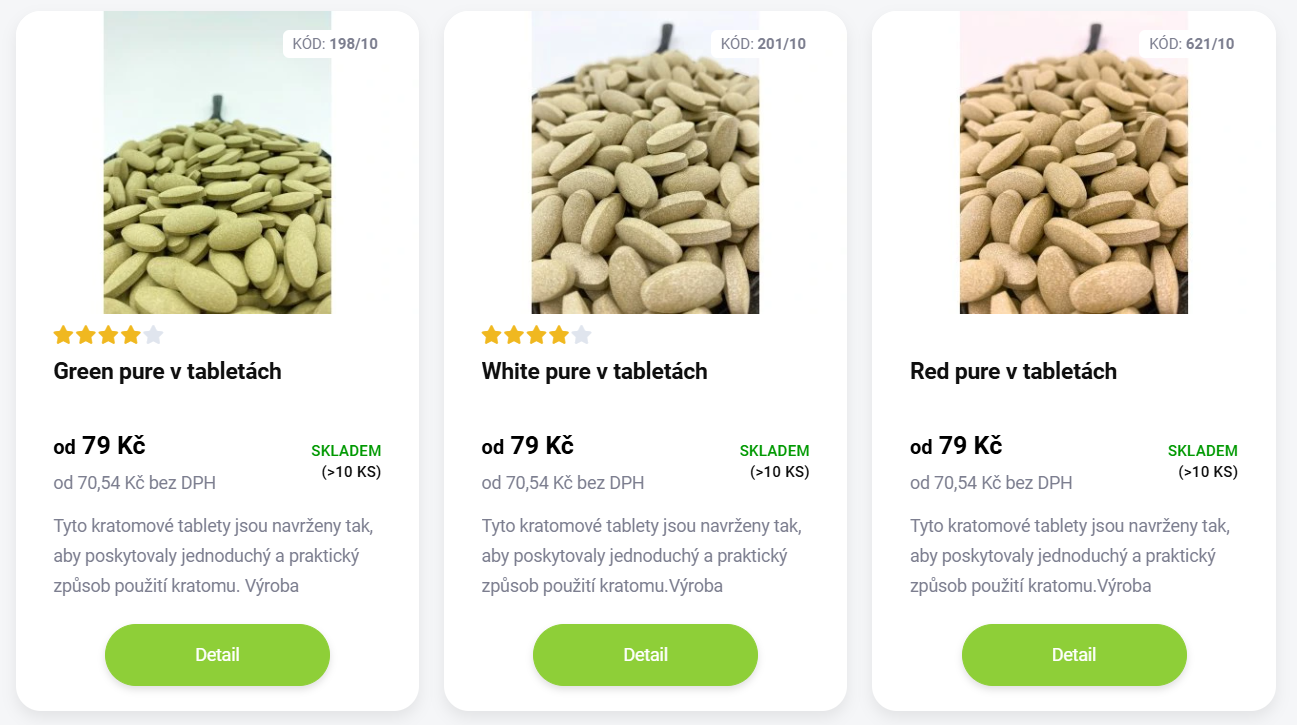This screenshot has width=1297, height=725.
Task: Click the first gold star on Green pure
Action: coord(64,335)
